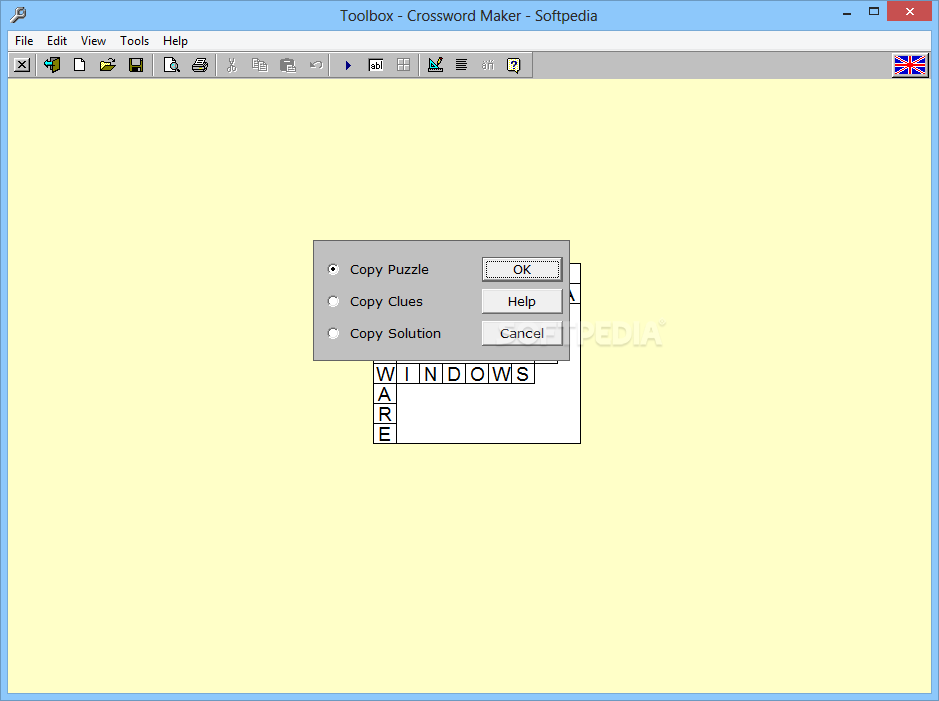Click the question mark help icon

pos(514,65)
